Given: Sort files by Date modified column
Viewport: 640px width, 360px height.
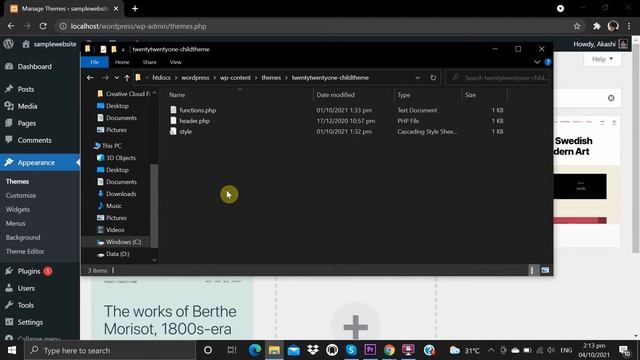Looking at the screenshot, I should pos(335,95).
